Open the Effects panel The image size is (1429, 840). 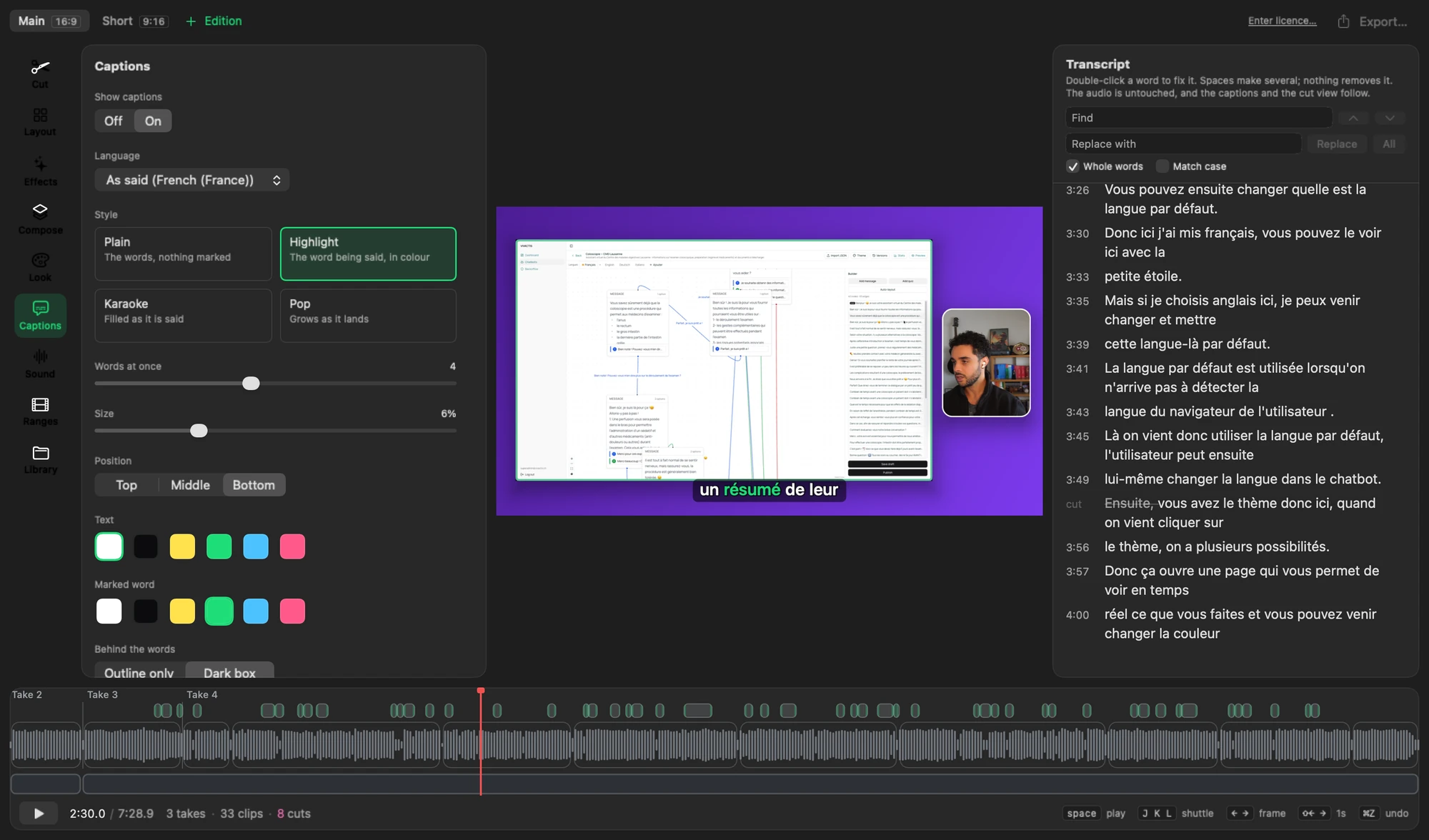40,171
